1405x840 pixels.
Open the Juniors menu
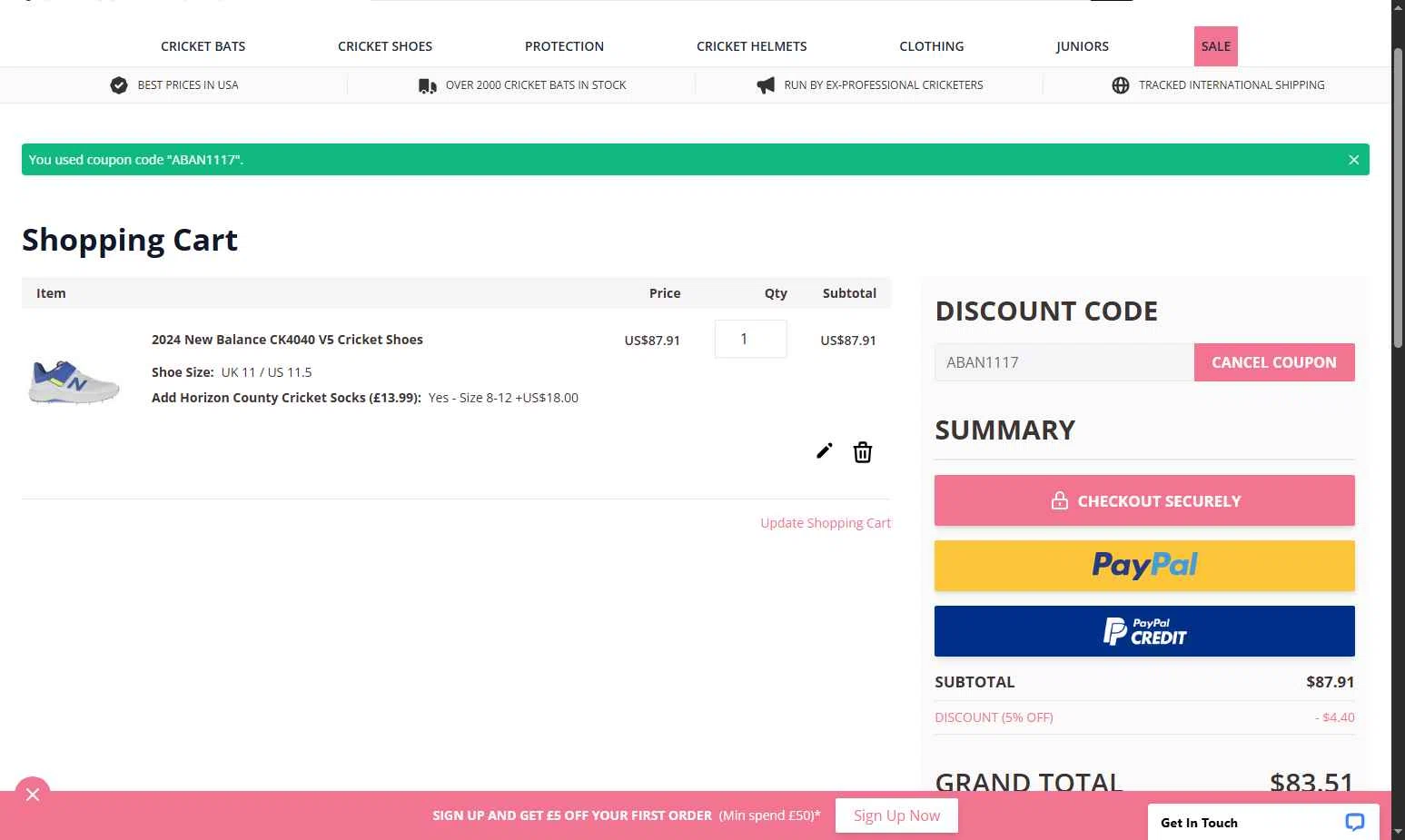coord(1082,46)
